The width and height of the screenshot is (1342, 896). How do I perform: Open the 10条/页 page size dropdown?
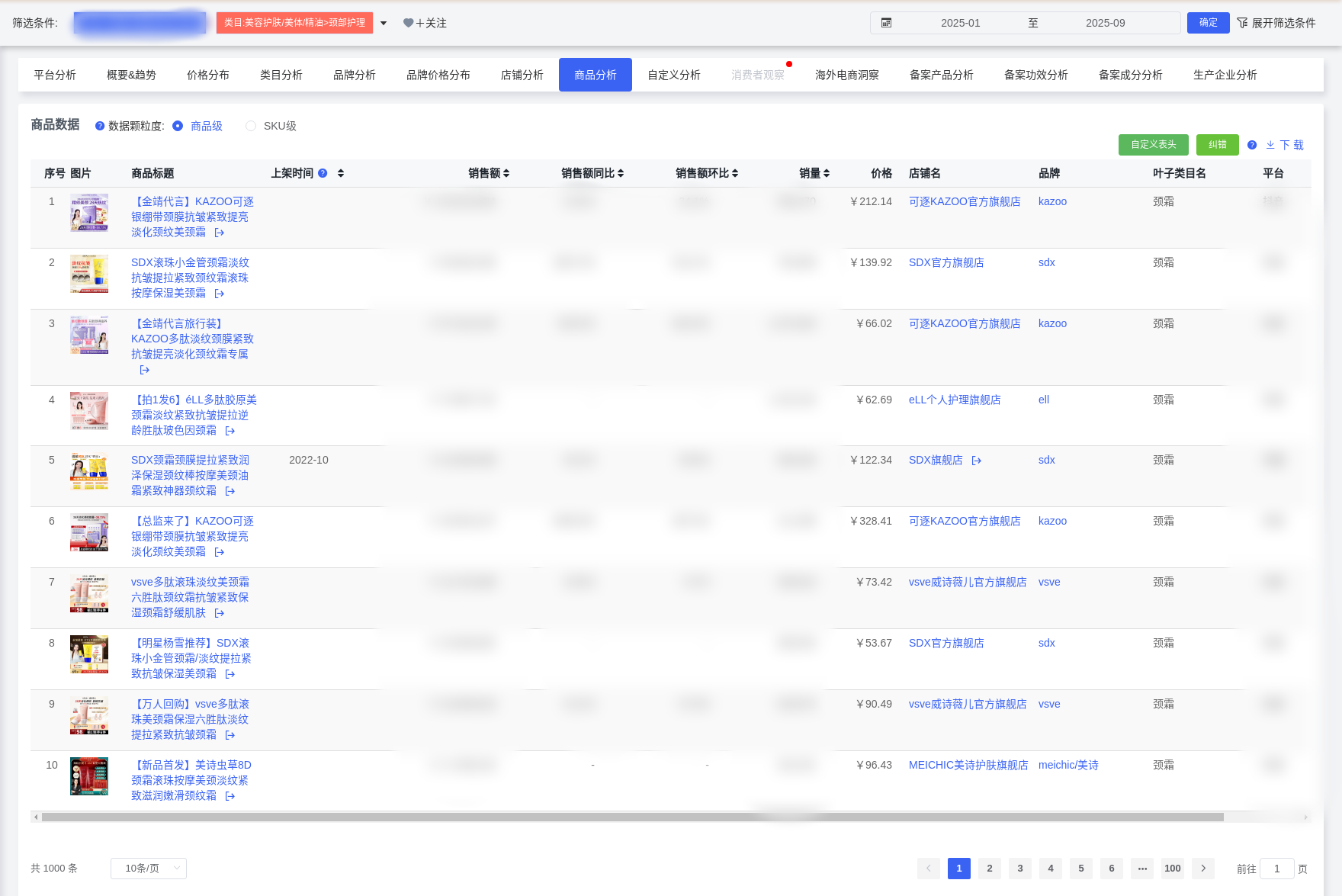point(148,868)
